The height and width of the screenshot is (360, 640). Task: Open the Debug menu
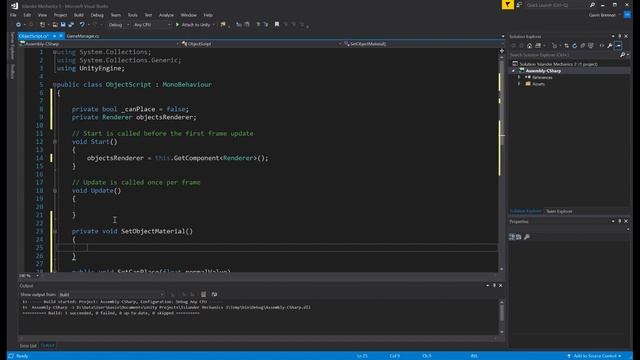[x=97, y=15]
